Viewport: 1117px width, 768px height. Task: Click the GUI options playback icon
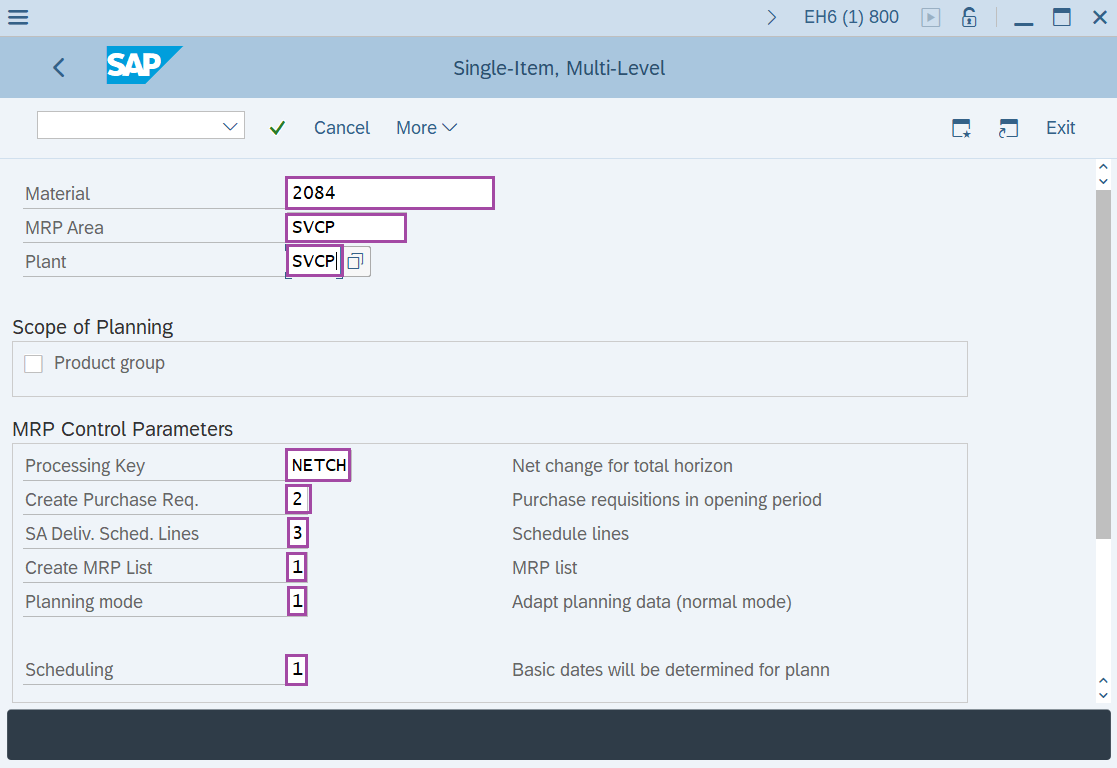(930, 17)
